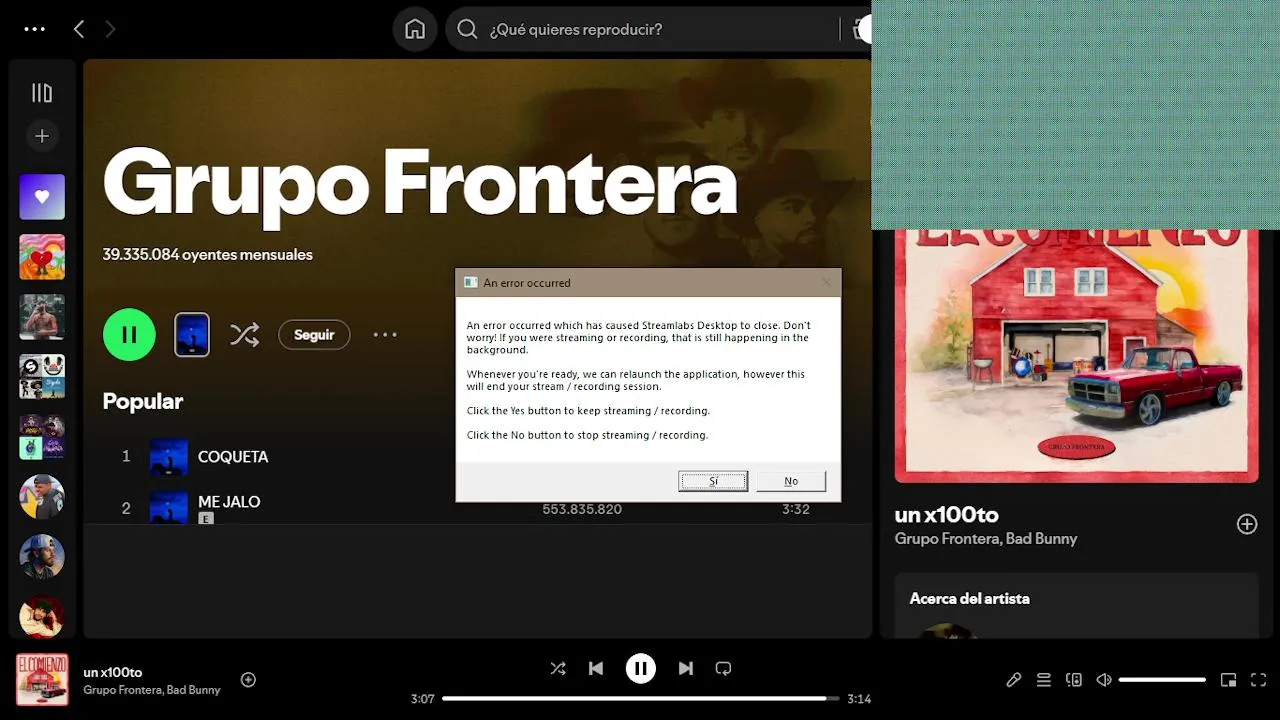Play the track COQUETA

(x=233, y=456)
